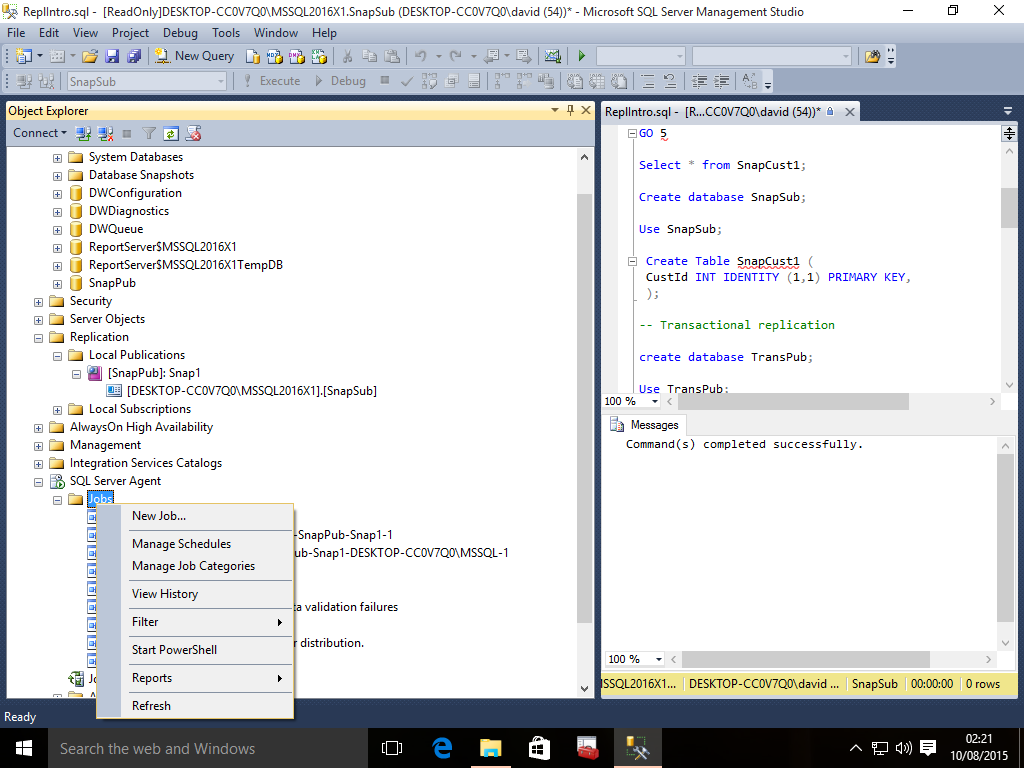Open Microsoft Edge from the taskbar
Screen dimensions: 1024x768
coord(442,748)
